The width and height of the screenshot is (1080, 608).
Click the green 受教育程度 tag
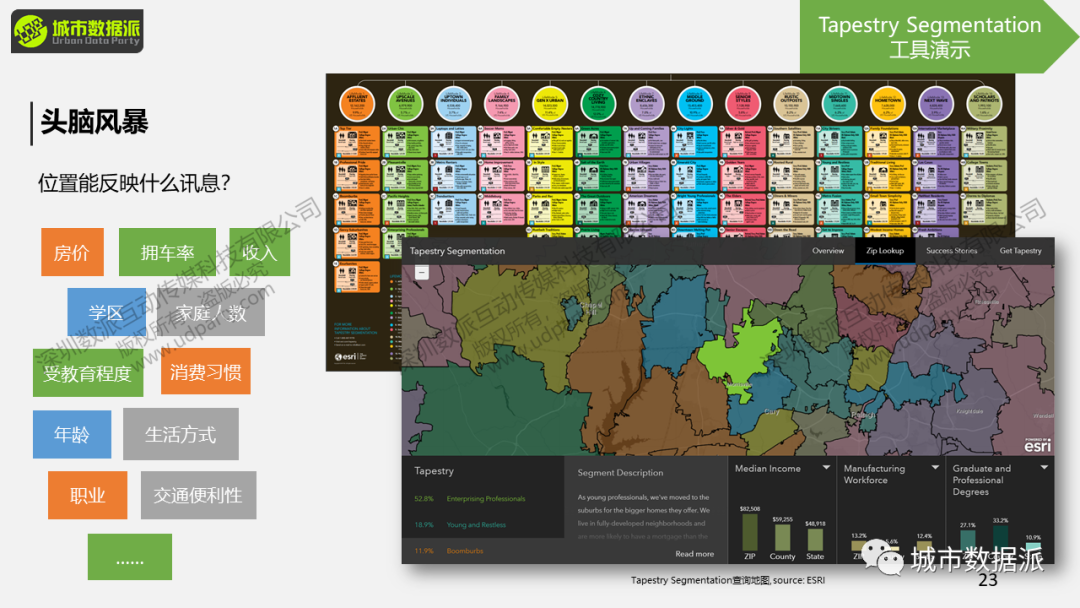coord(88,373)
